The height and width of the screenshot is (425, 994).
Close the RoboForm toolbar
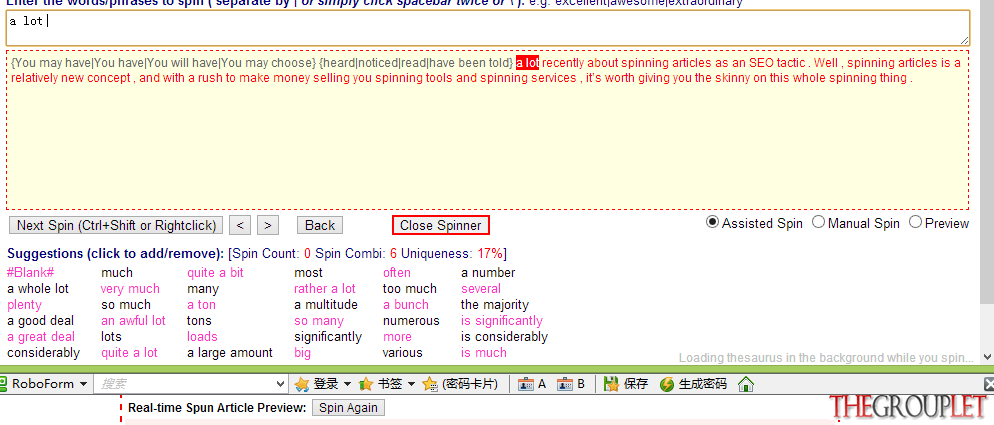988,384
